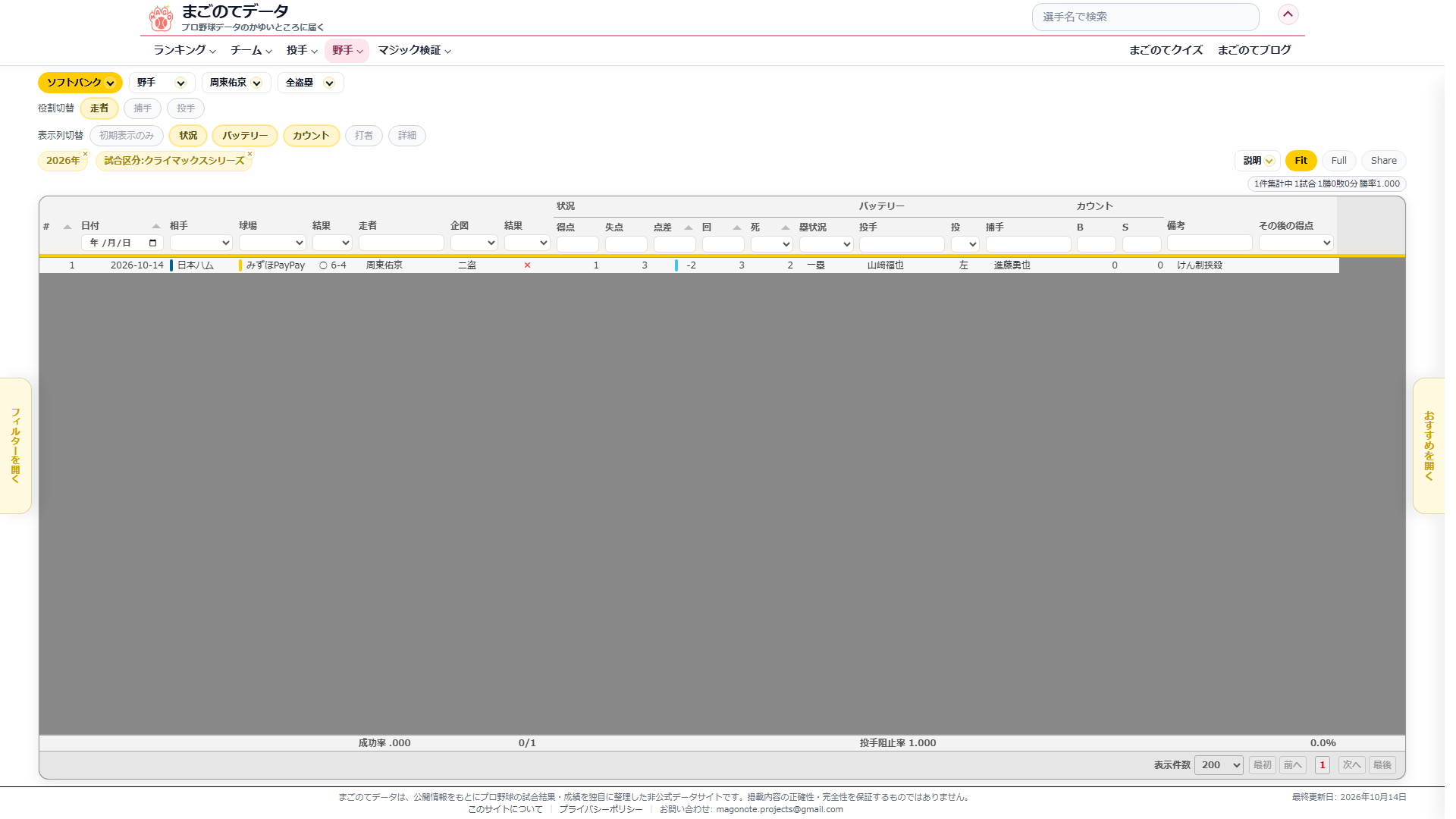Toggle the 走者 role chip
This screenshot has height=819, width=1456.
coord(99,108)
